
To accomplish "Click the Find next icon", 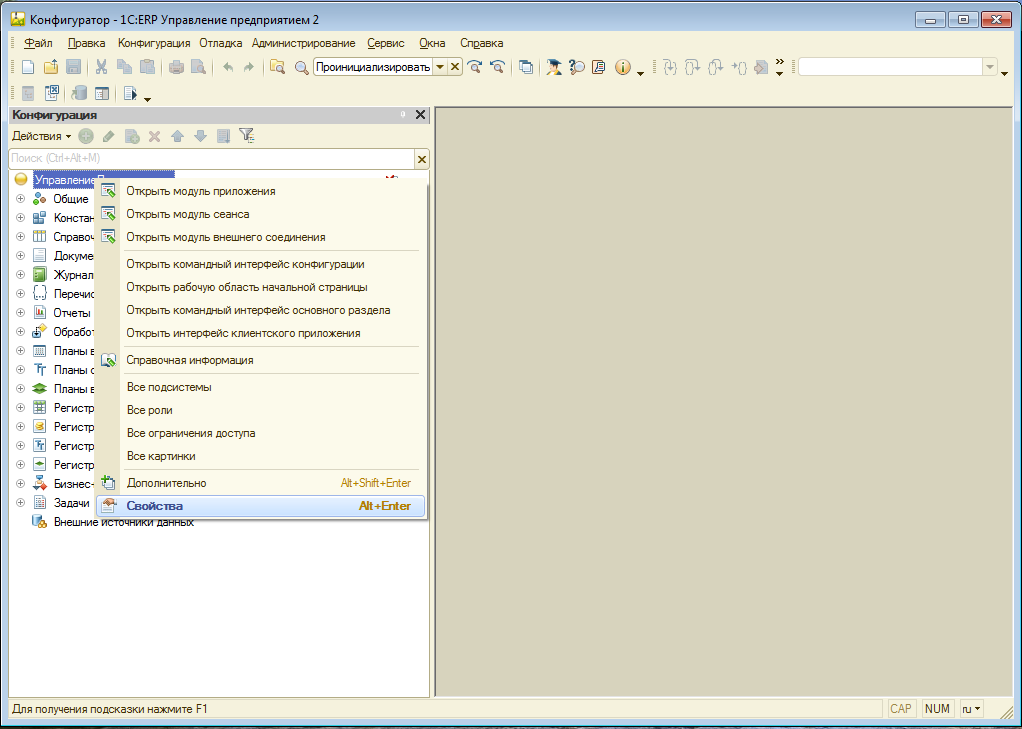I will (x=474, y=67).
